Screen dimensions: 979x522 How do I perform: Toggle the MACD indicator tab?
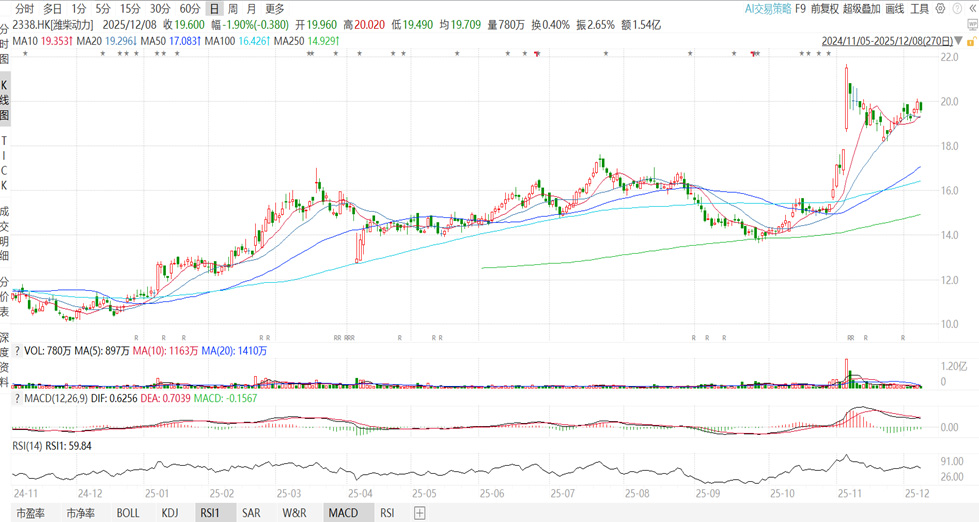click(x=342, y=513)
